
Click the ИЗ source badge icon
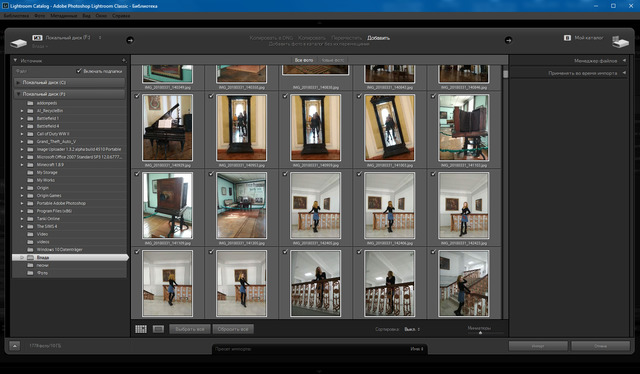coord(38,38)
